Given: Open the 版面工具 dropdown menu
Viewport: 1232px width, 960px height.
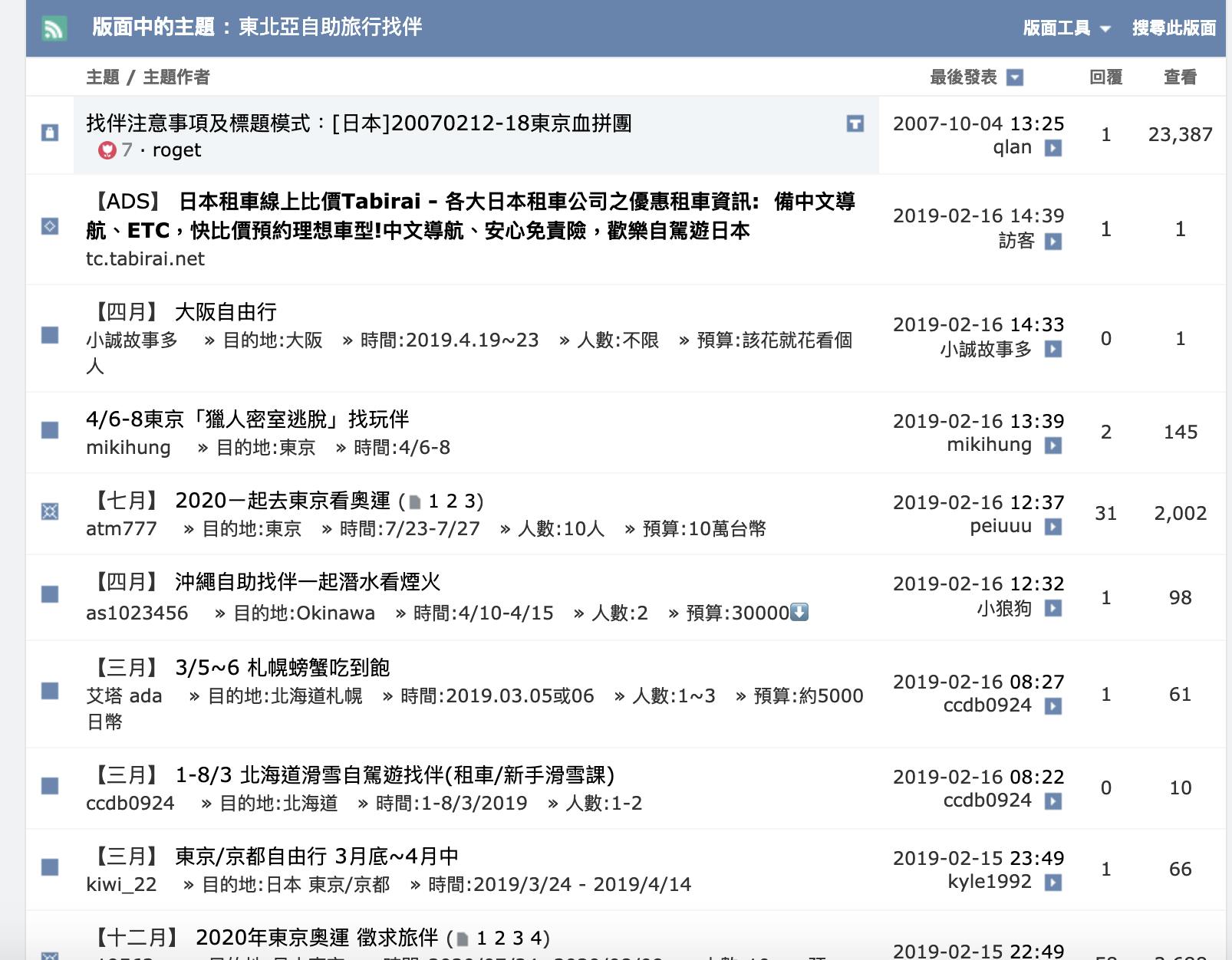Looking at the screenshot, I should click(x=1066, y=28).
